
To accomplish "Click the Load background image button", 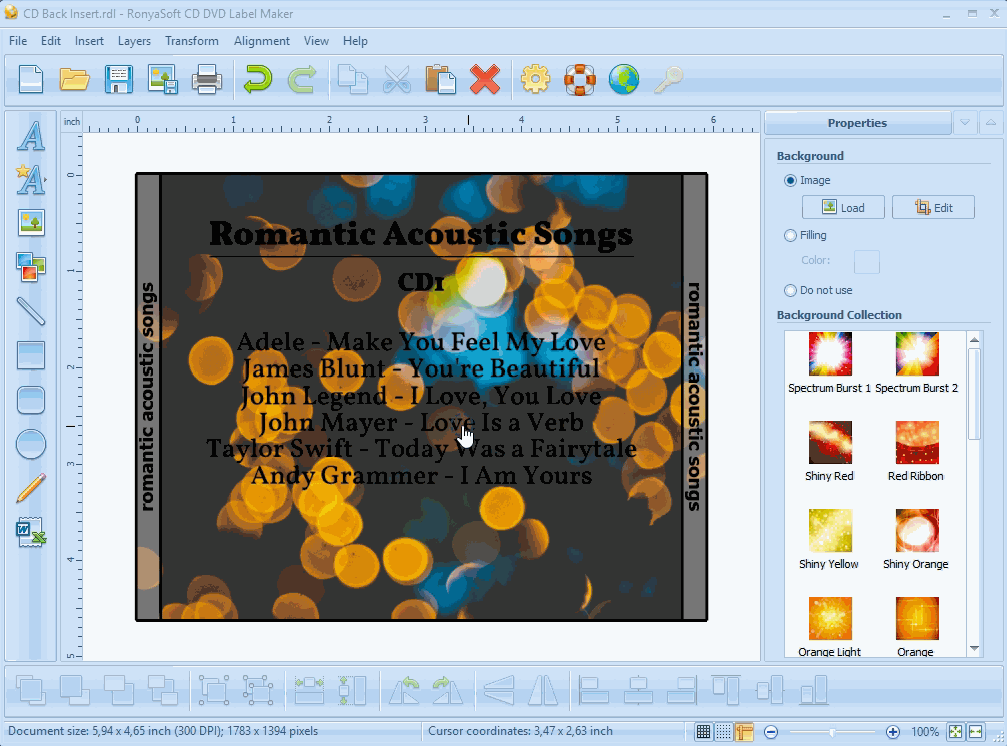I will click(843, 207).
